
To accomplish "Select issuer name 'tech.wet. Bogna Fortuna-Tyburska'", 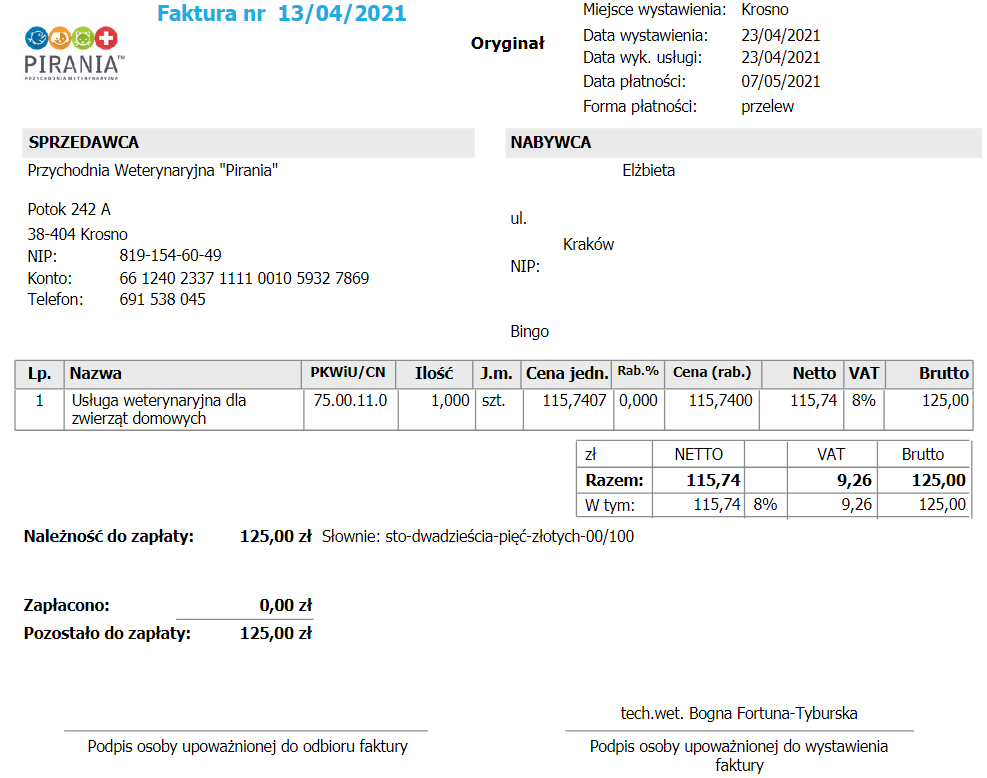I will click(x=739, y=713).
